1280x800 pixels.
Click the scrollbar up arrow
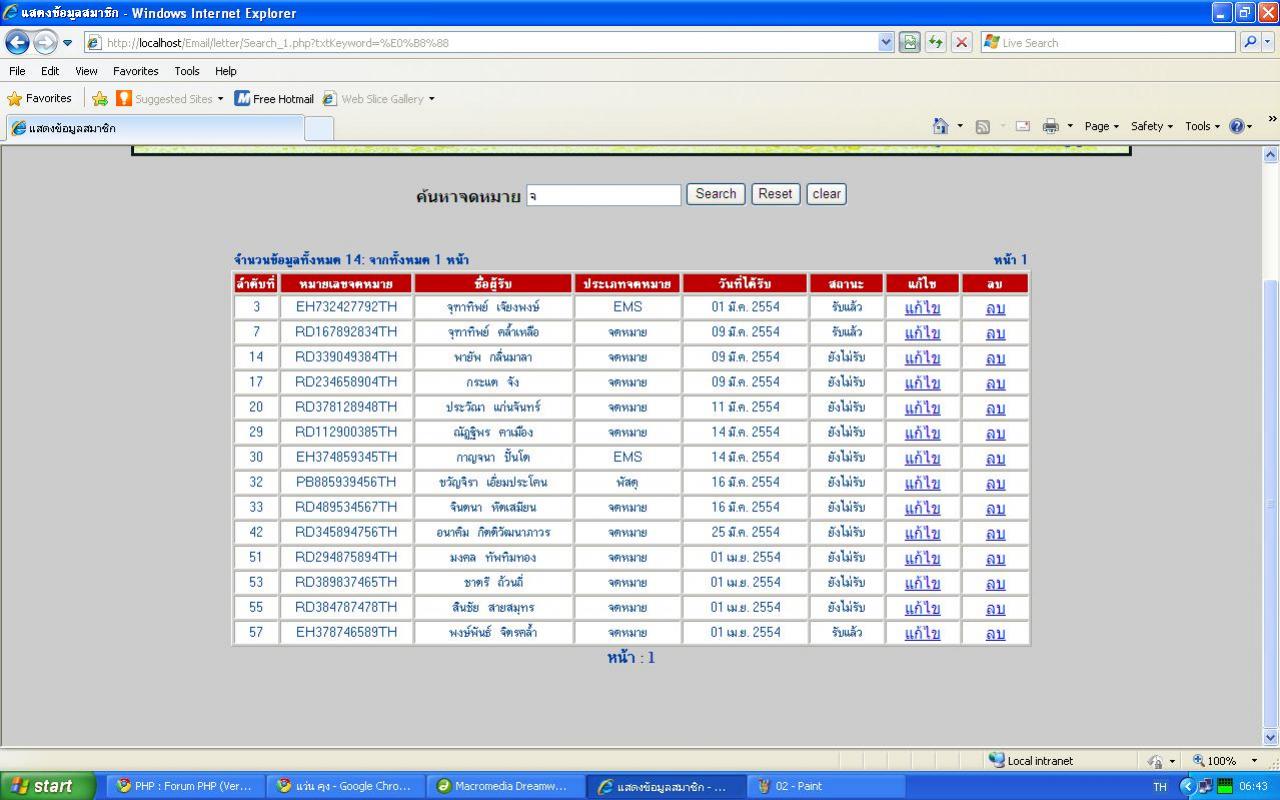click(x=1271, y=154)
